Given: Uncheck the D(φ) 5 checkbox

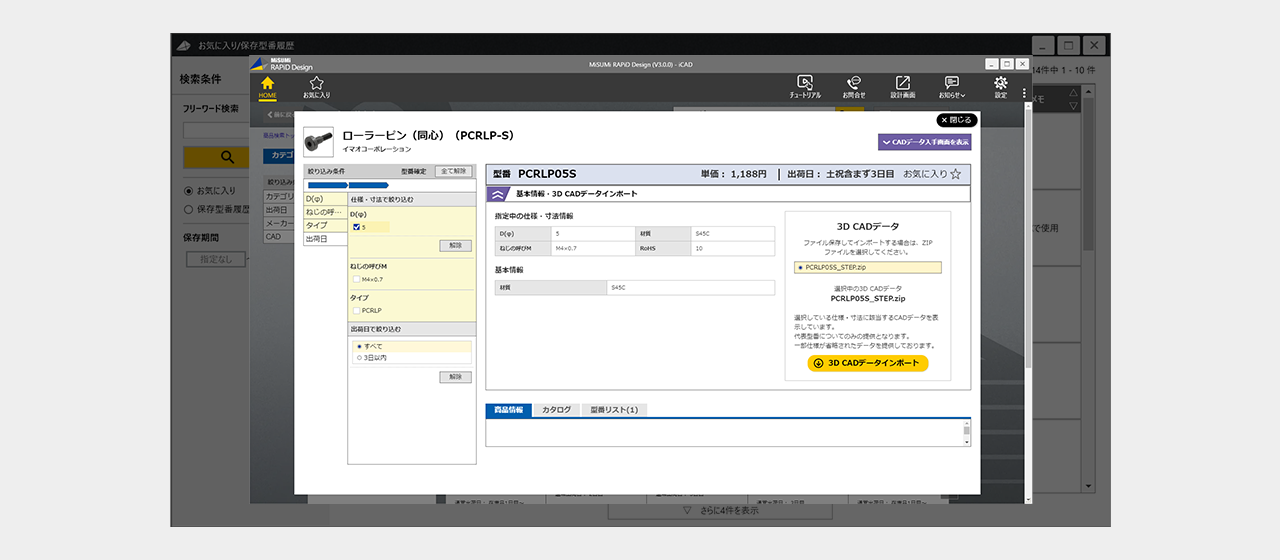Looking at the screenshot, I should click(357, 227).
